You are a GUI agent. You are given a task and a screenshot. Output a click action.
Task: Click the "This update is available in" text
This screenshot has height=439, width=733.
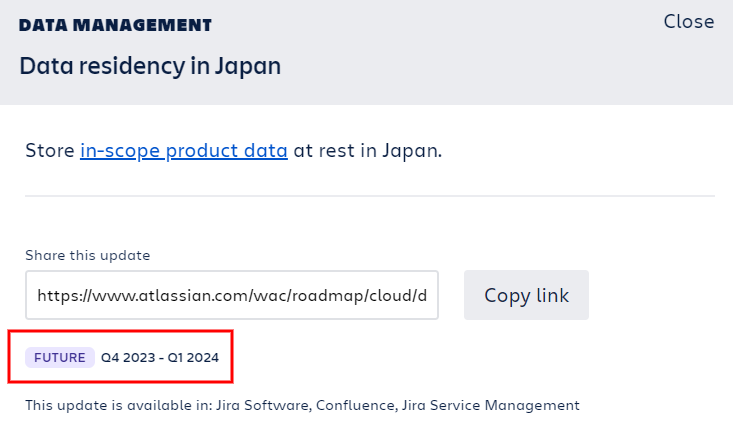point(119,405)
